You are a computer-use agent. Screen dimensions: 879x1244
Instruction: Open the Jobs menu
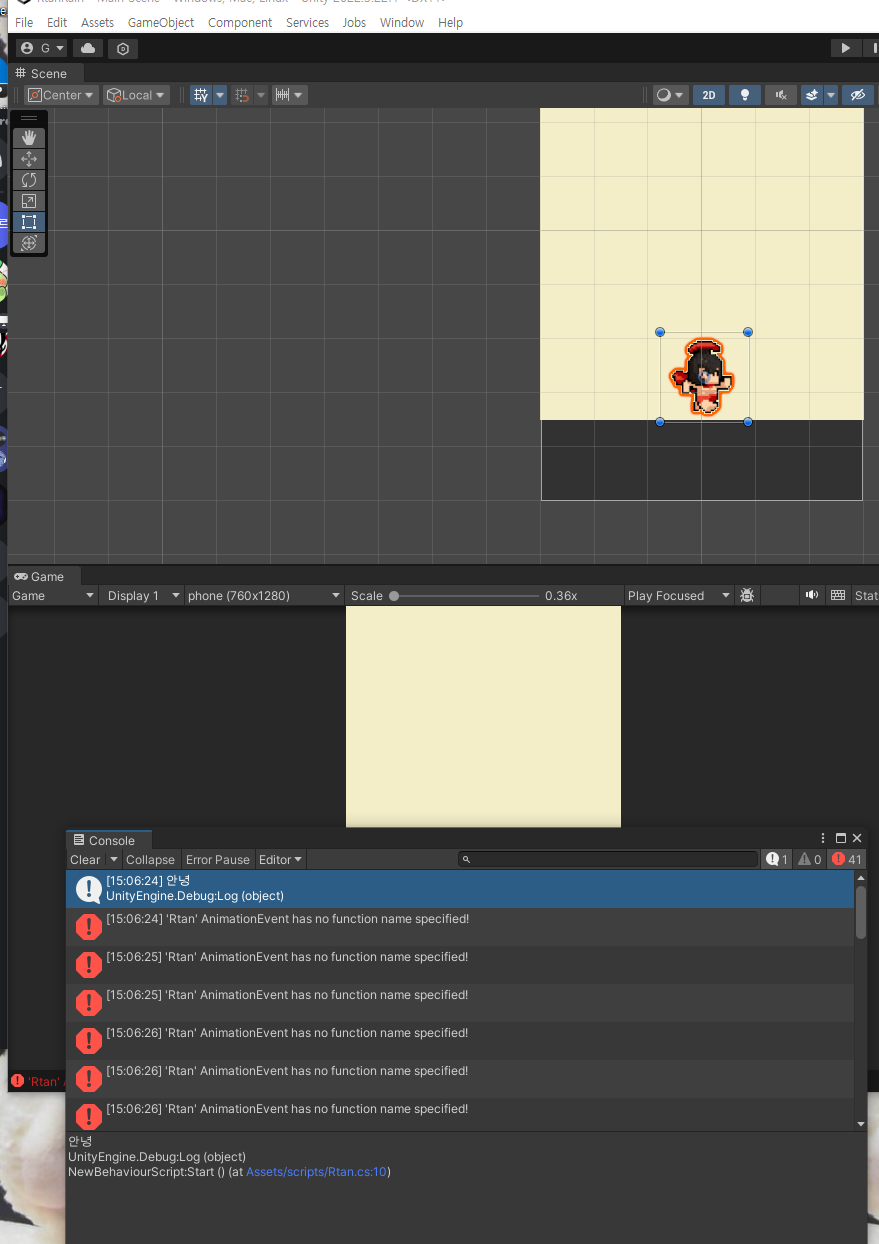pos(354,22)
